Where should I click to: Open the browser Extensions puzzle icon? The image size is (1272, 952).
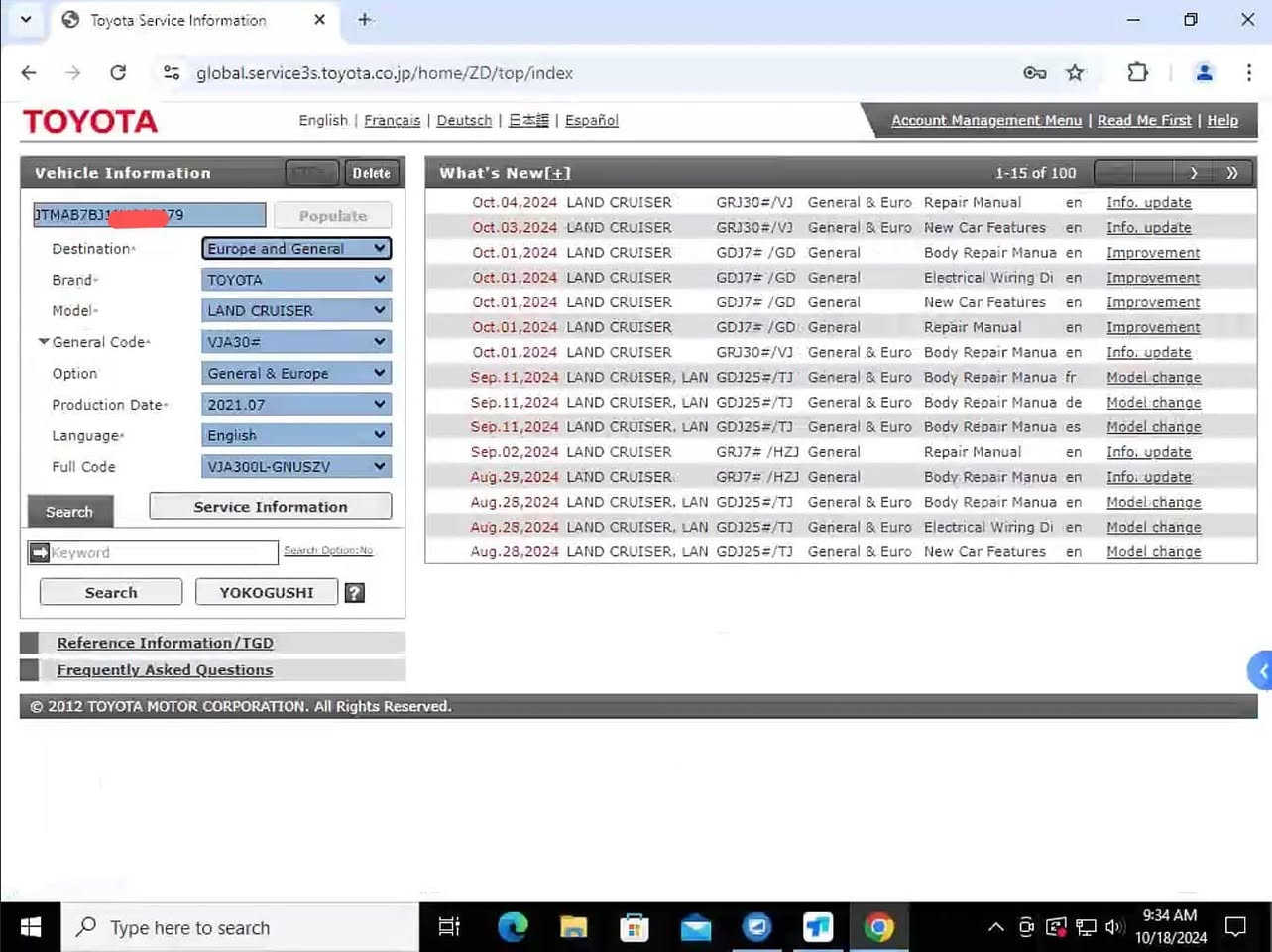[x=1137, y=72]
